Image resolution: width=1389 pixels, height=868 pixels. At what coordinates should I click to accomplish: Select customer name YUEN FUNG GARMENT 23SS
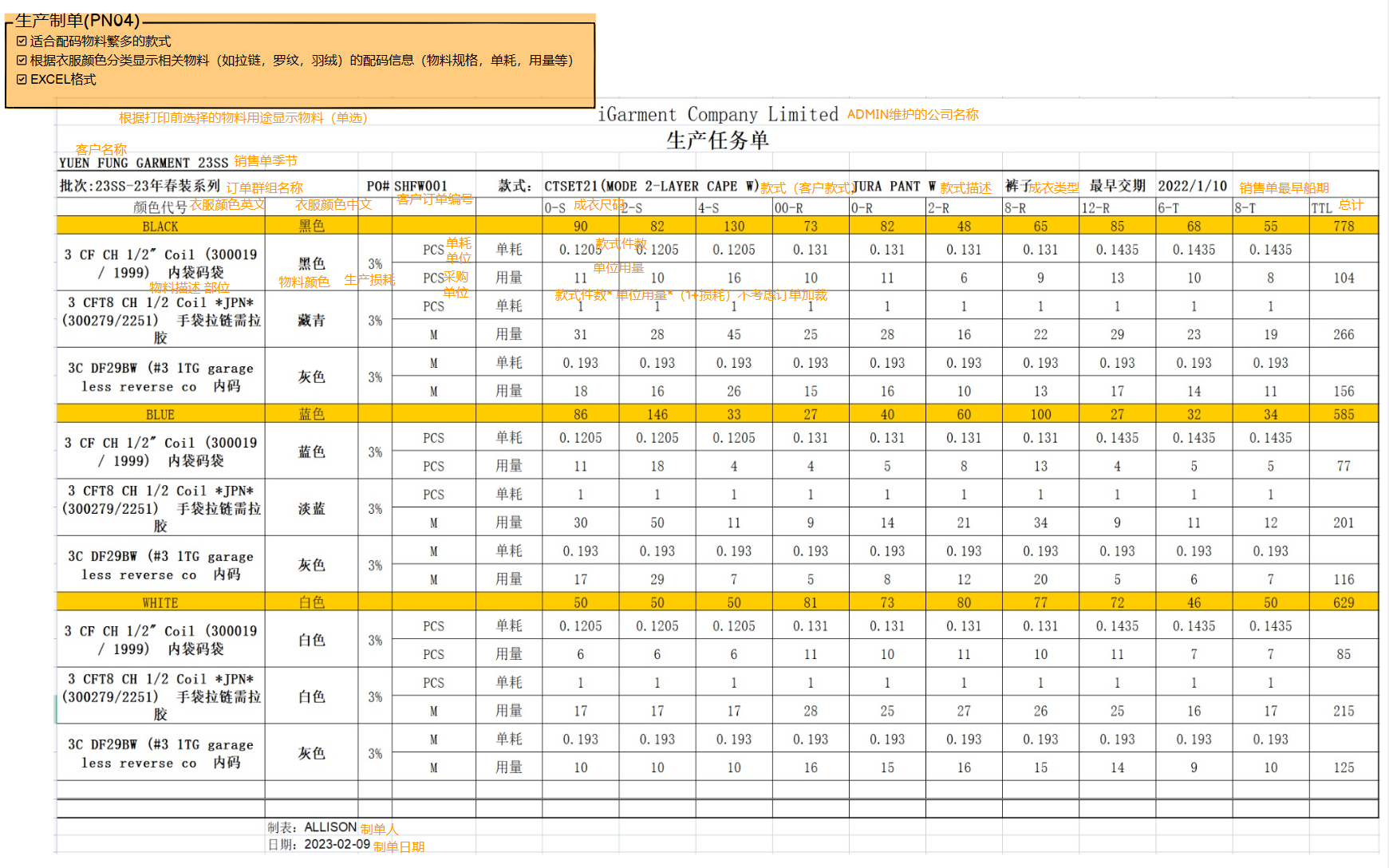pos(144,163)
